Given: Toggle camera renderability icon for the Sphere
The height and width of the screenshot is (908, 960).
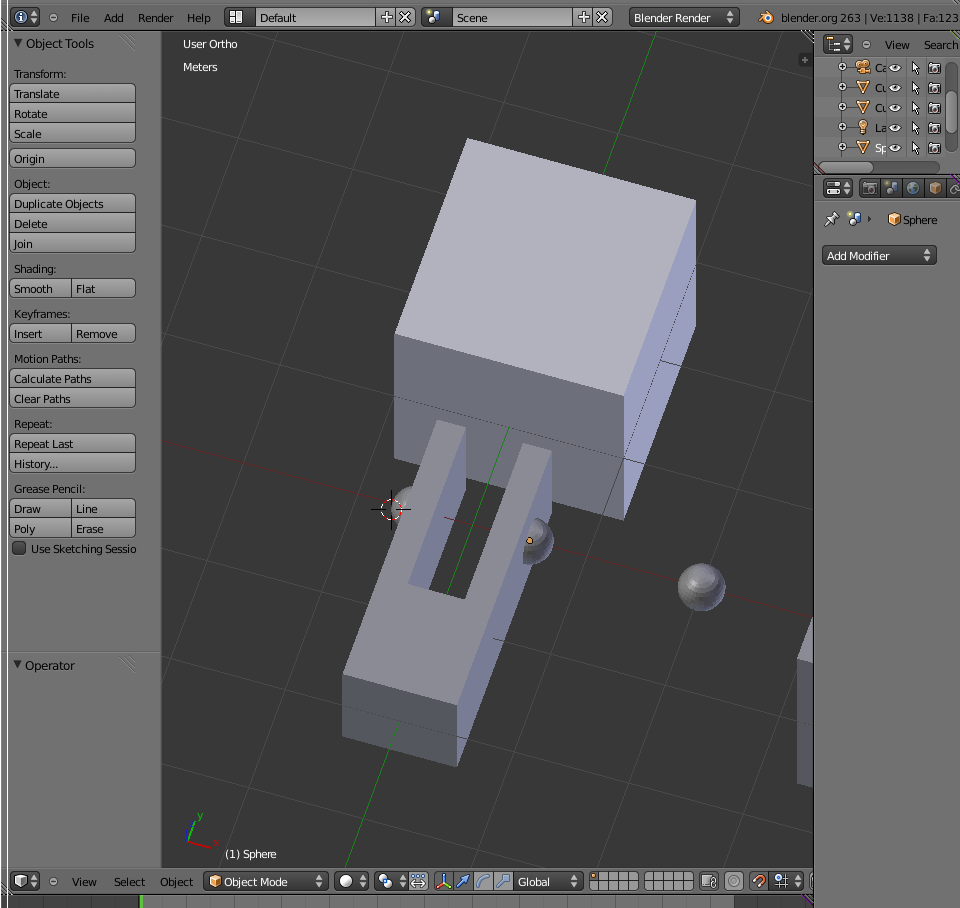Looking at the screenshot, I should tap(934, 148).
